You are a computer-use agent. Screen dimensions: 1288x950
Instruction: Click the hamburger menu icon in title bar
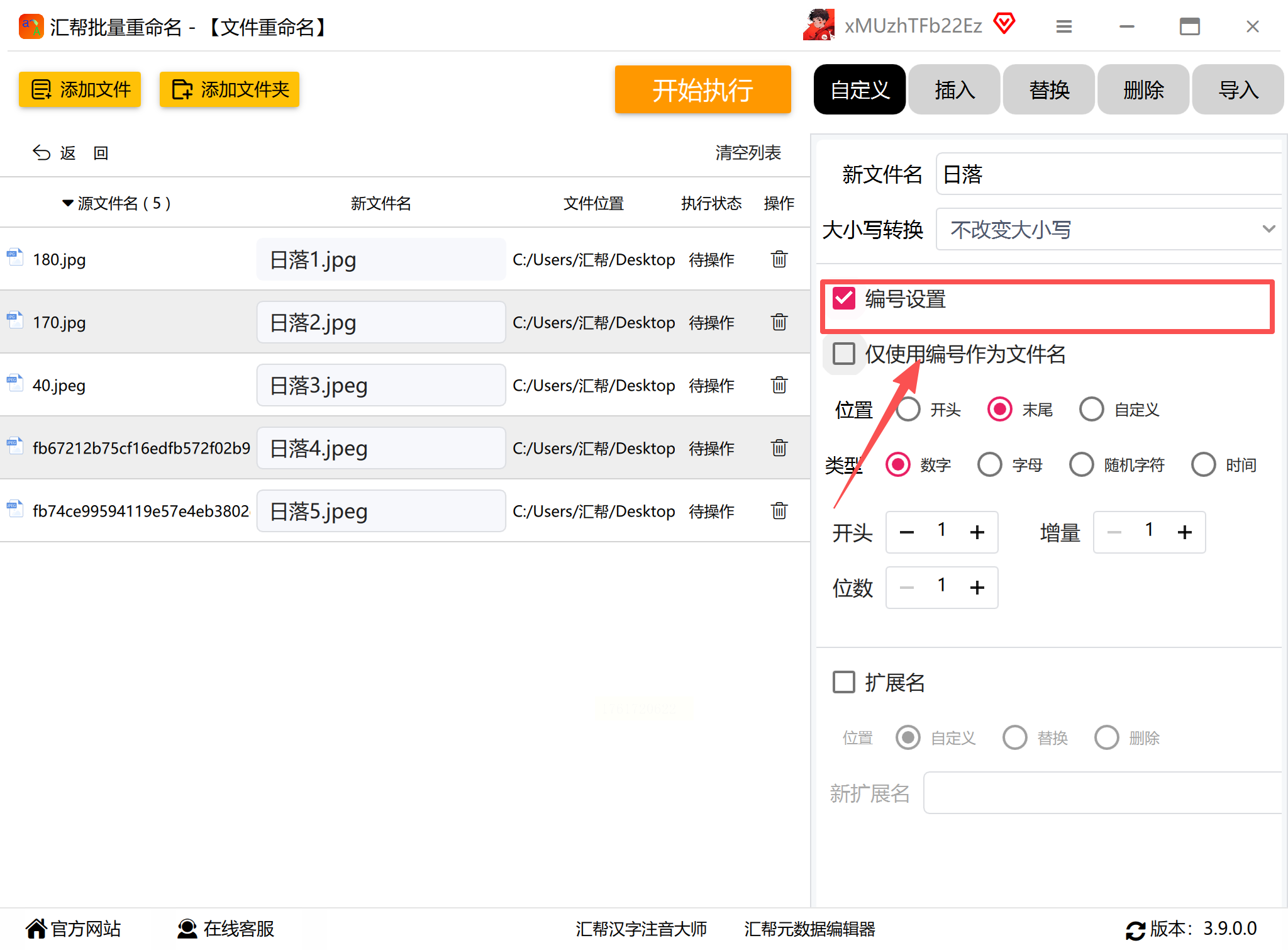1063,26
